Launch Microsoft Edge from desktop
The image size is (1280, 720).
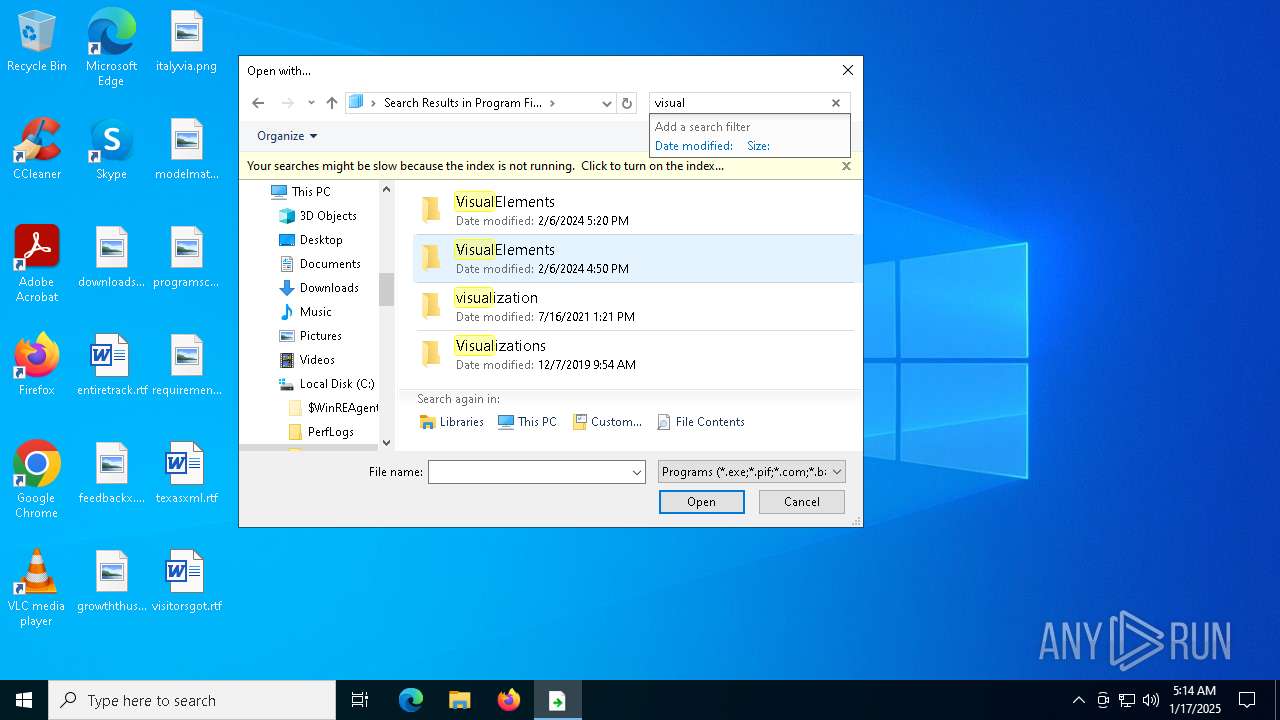click(111, 48)
